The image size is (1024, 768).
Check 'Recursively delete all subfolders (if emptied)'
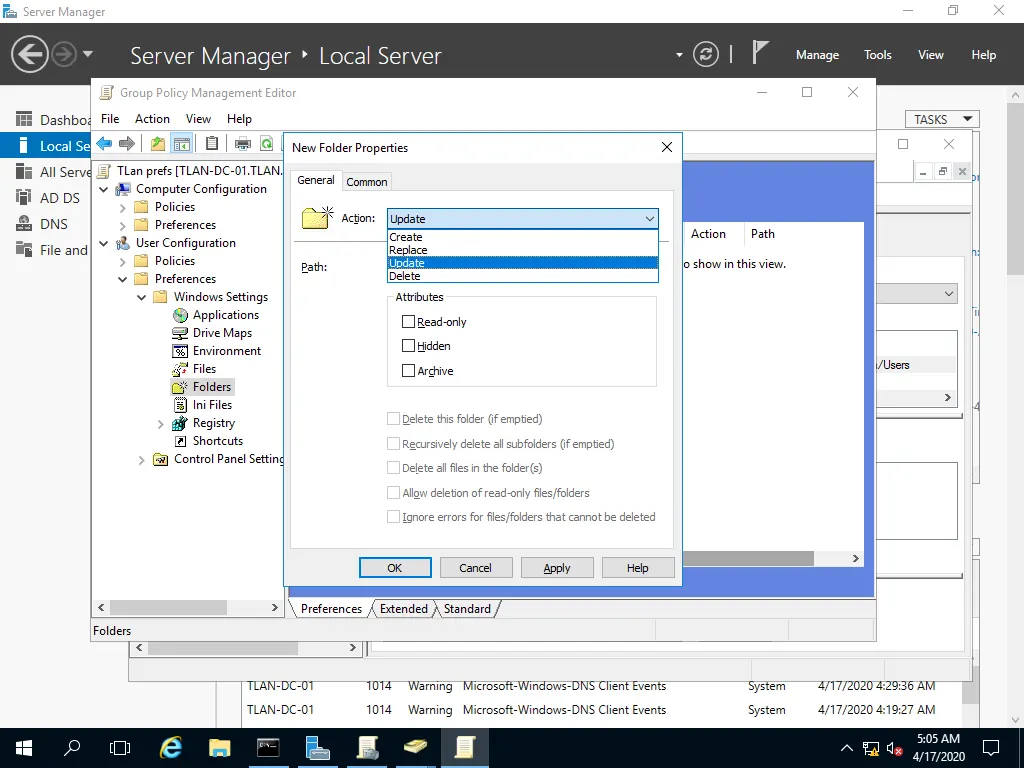pyautogui.click(x=393, y=443)
